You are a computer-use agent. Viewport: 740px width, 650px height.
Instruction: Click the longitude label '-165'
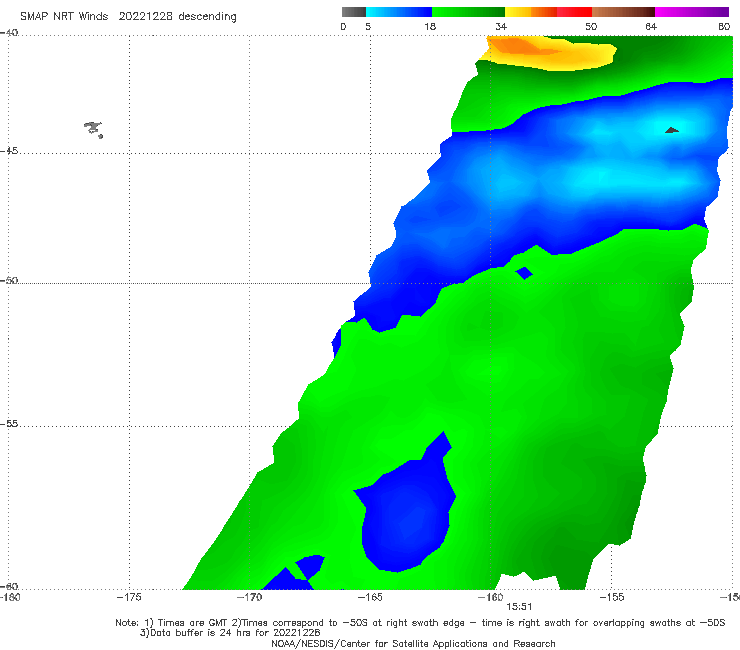(x=370, y=597)
